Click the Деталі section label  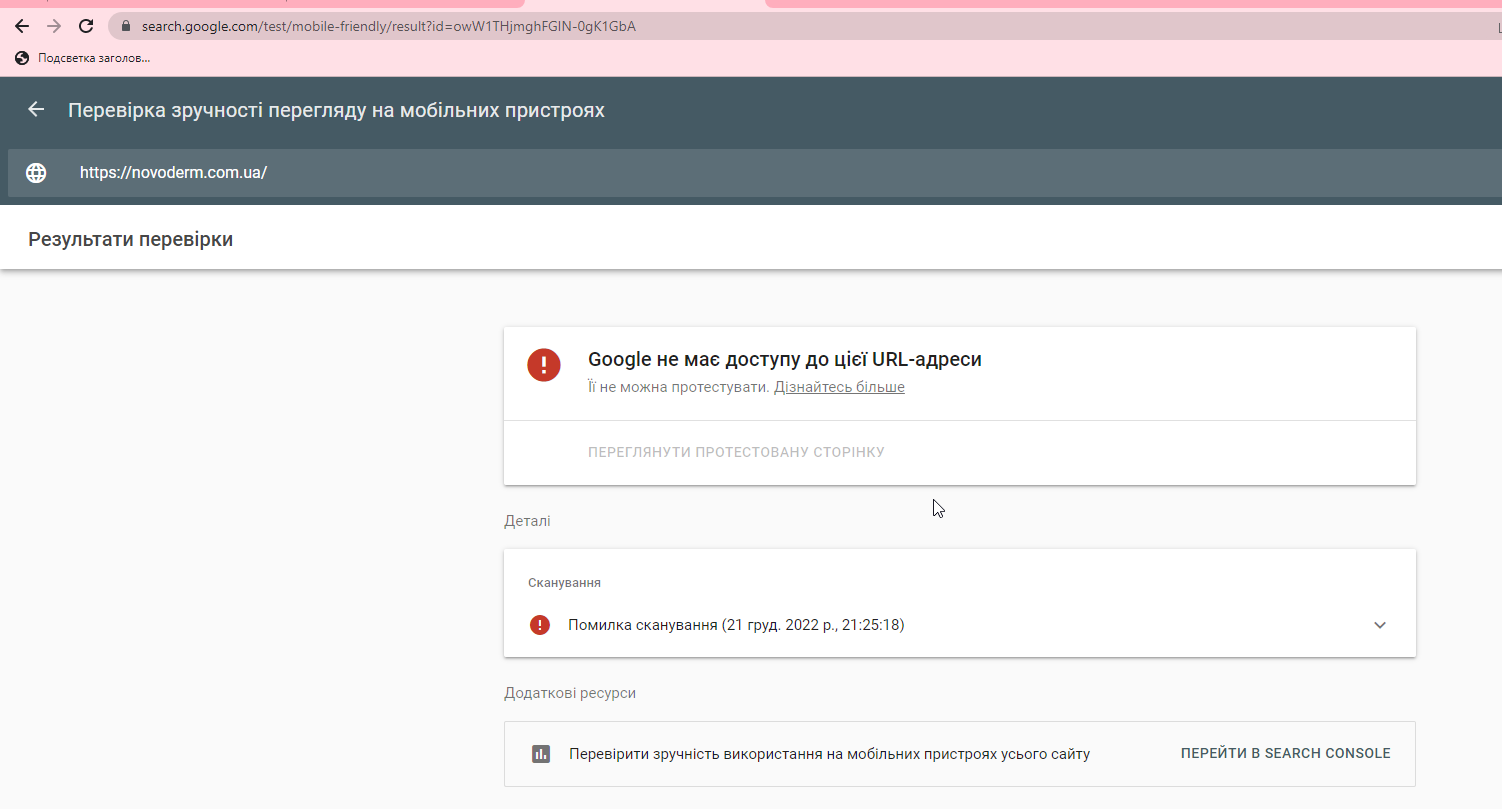click(x=527, y=521)
